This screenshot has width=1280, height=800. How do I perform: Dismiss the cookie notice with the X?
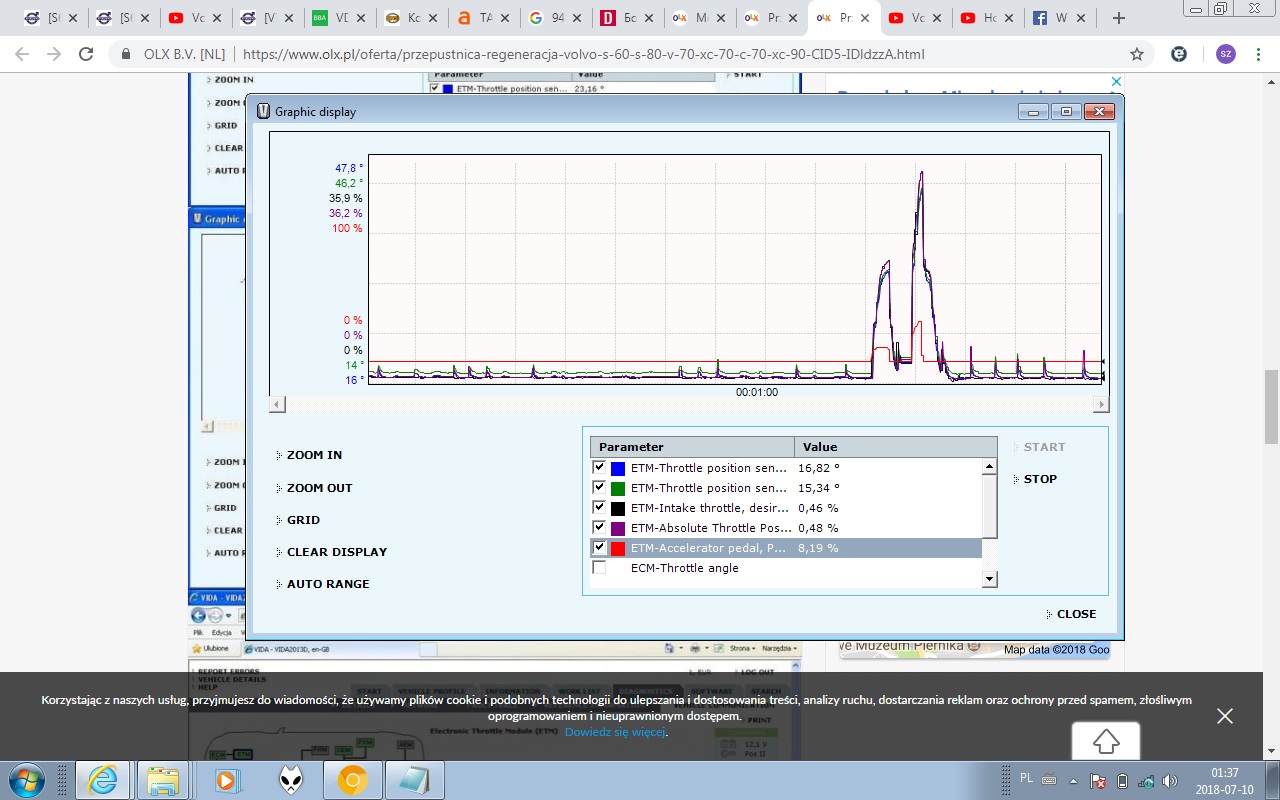click(1225, 715)
